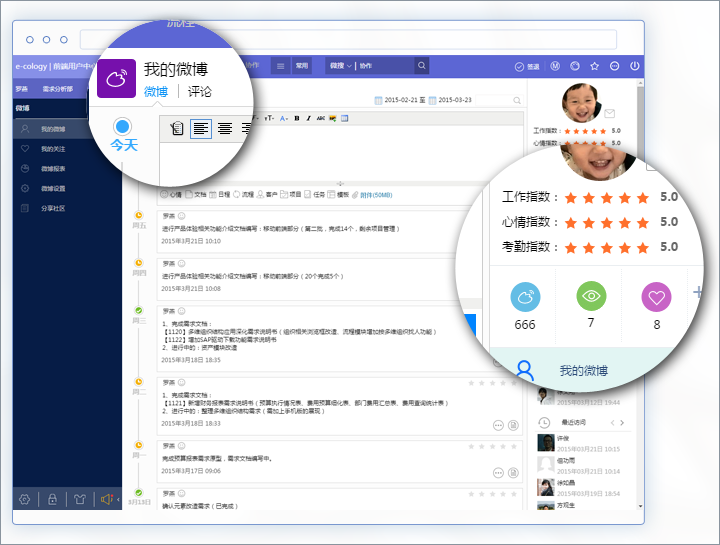Click the blog search input field beside the dates
This screenshot has height=545, width=720.
point(500,100)
